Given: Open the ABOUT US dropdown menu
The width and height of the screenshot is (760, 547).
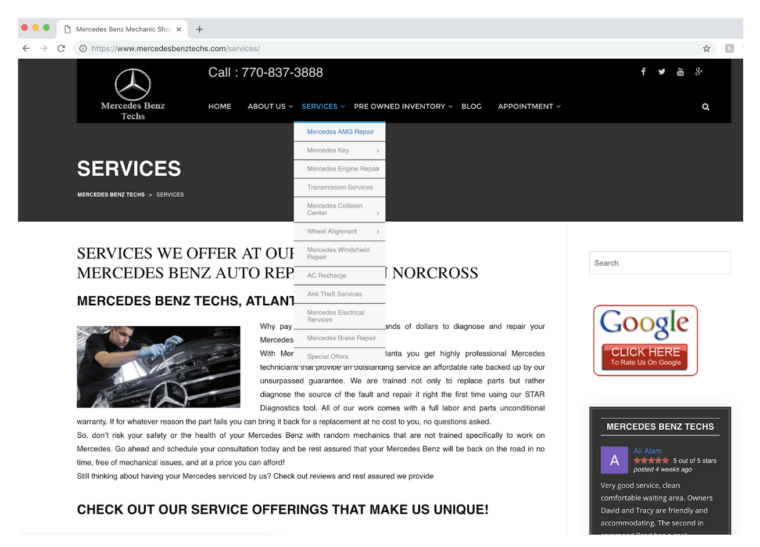Looking at the screenshot, I should [x=270, y=106].
